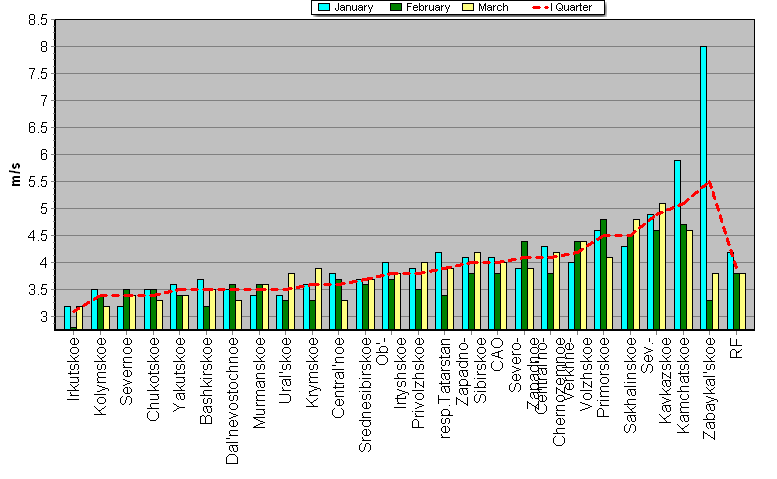Screen dimensions: 777x479
Task: Click the cyan January bar for RF
Action: (730, 291)
